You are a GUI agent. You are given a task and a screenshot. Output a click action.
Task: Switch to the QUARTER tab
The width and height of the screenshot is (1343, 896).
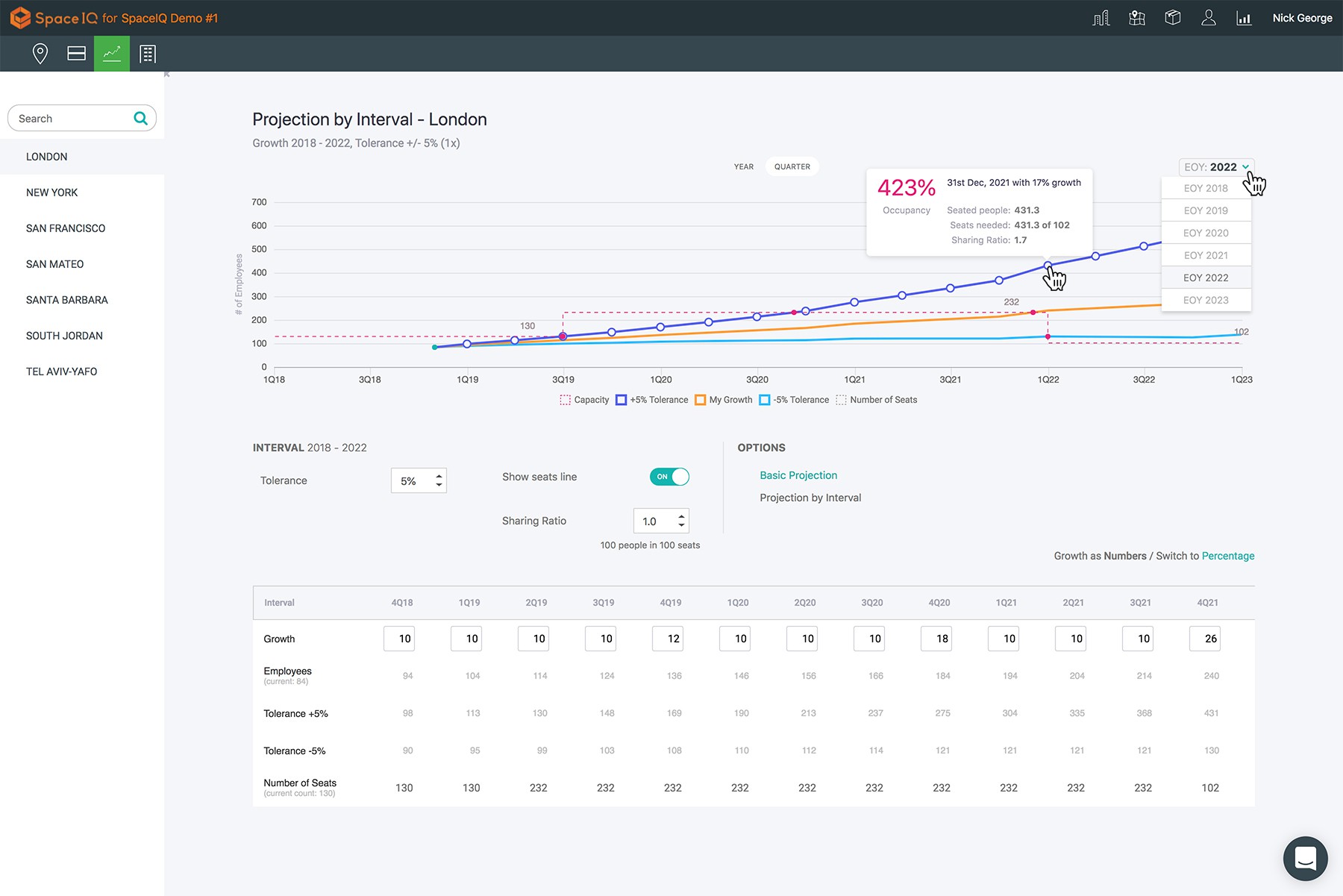pyautogui.click(x=792, y=166)
